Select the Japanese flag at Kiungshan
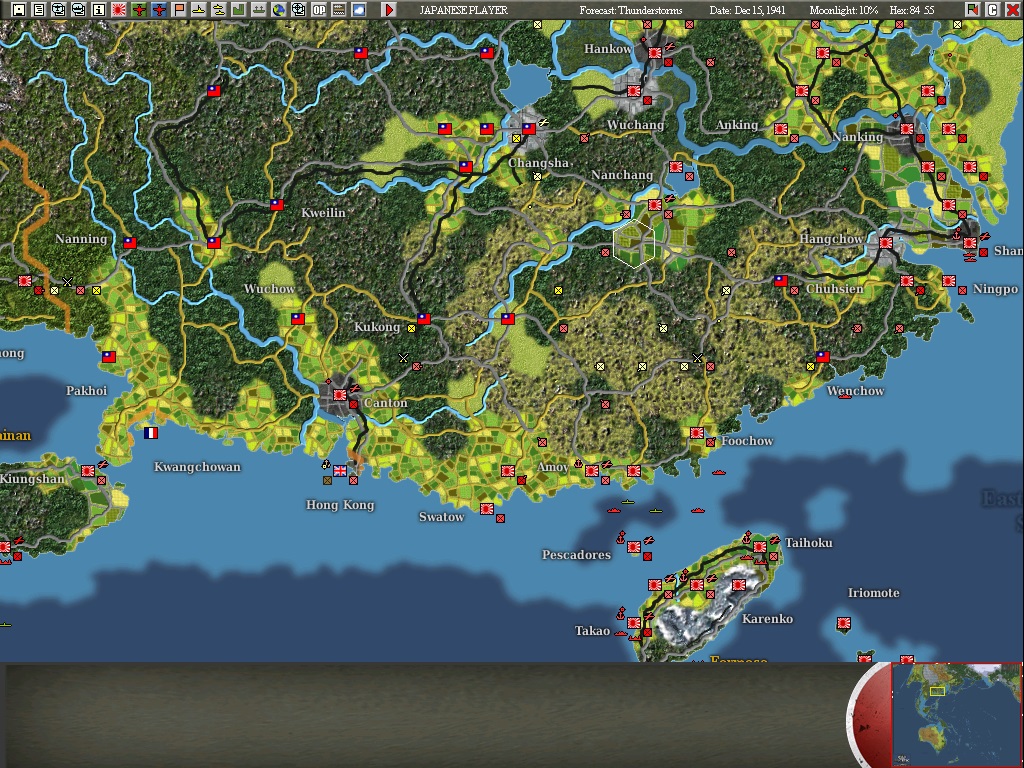Image resolution: width=1024 pixels, height=768 pixels. [x=88, y=471]
